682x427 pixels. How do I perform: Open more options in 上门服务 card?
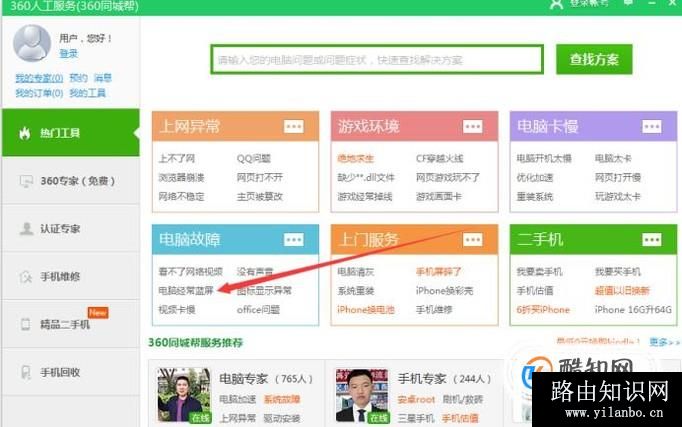pos(472,240)
